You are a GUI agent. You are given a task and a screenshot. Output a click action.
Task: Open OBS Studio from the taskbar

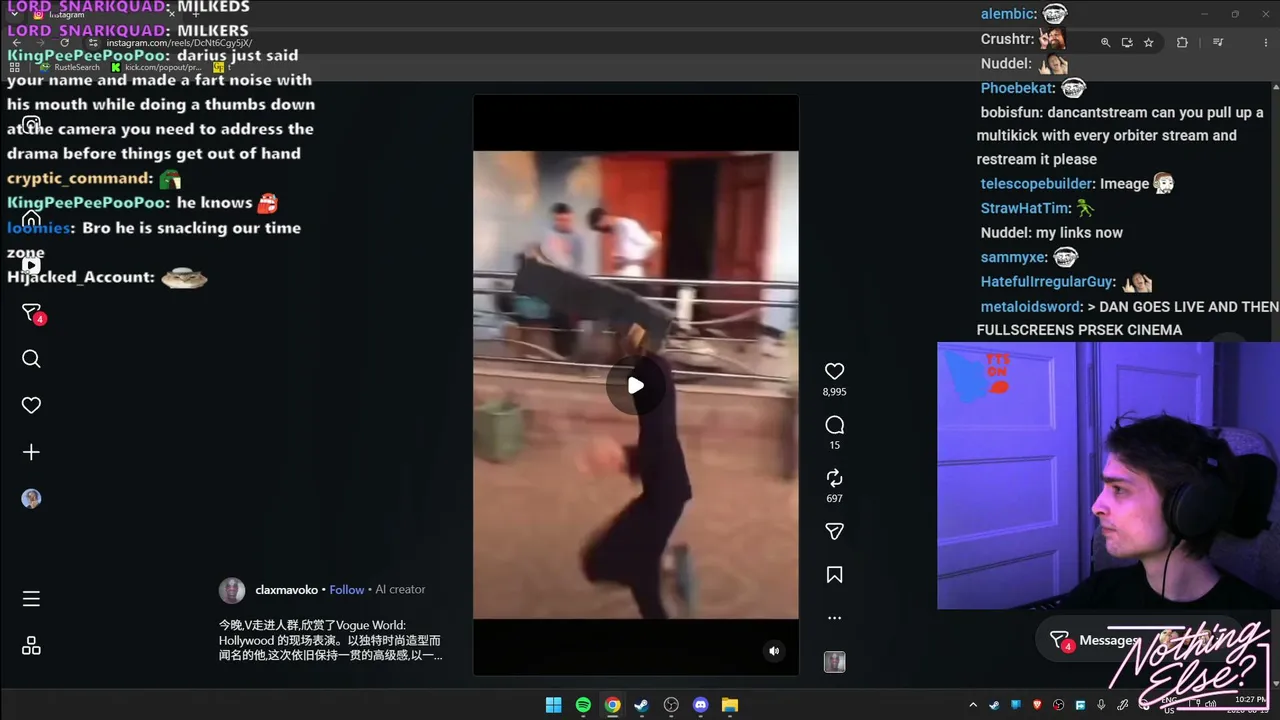671,705
